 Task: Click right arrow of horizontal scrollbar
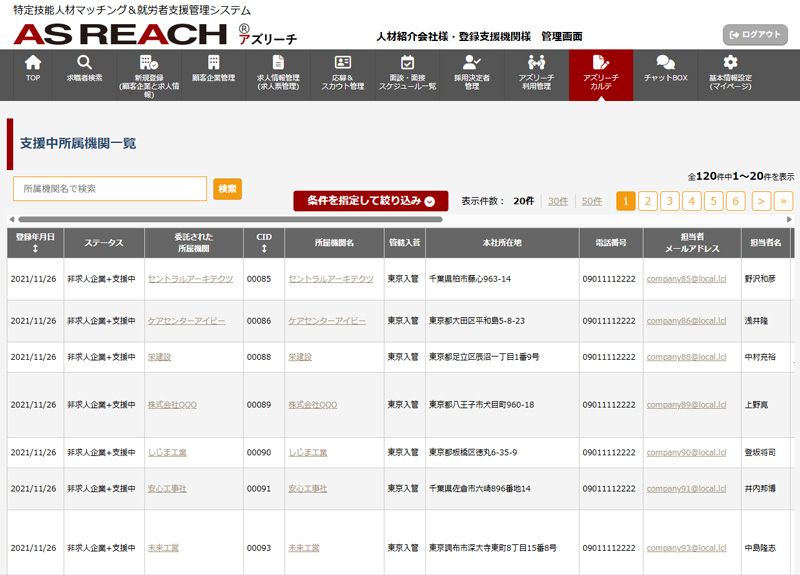(x=789, y=219)
